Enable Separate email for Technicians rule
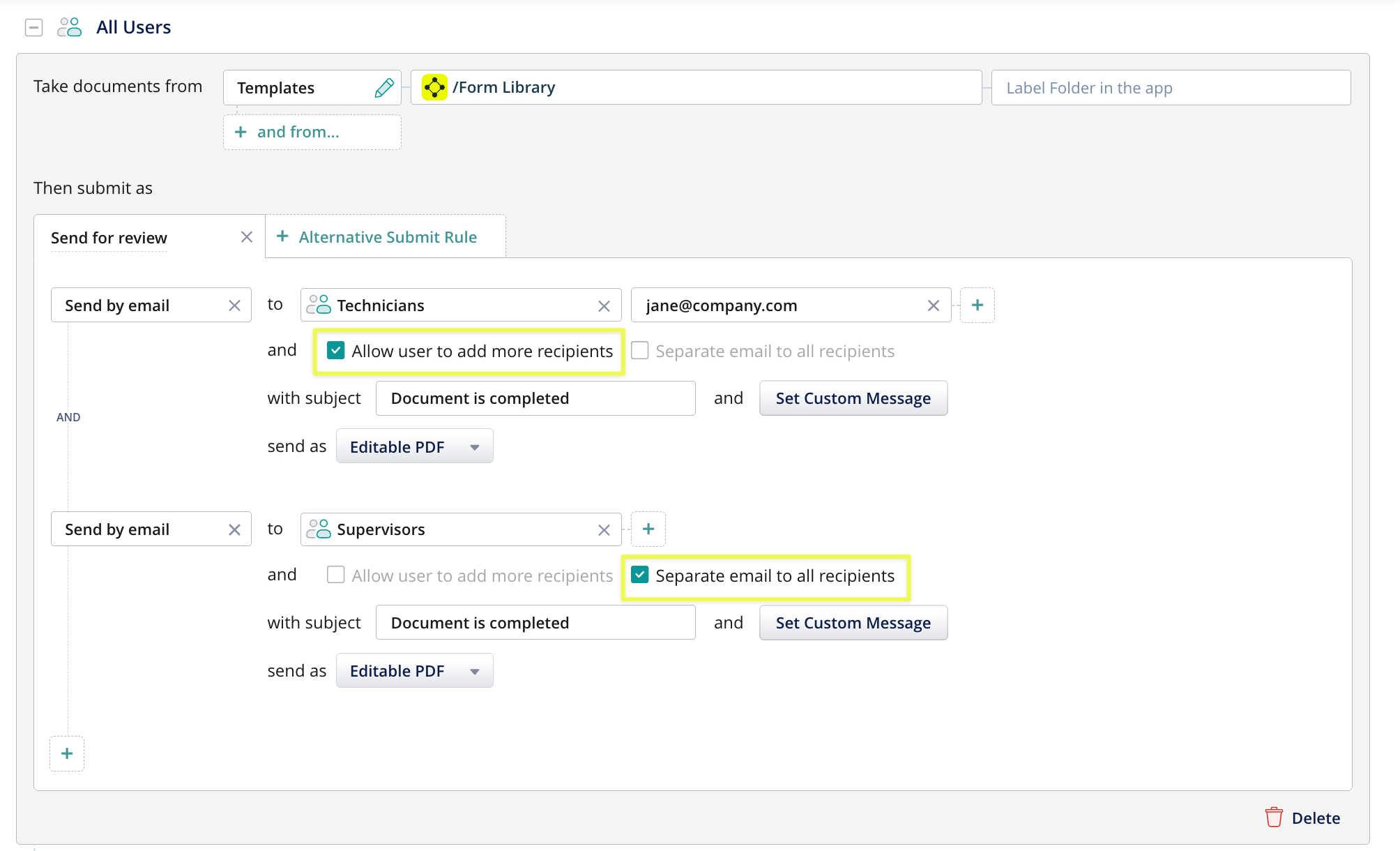 pos(640,351)
